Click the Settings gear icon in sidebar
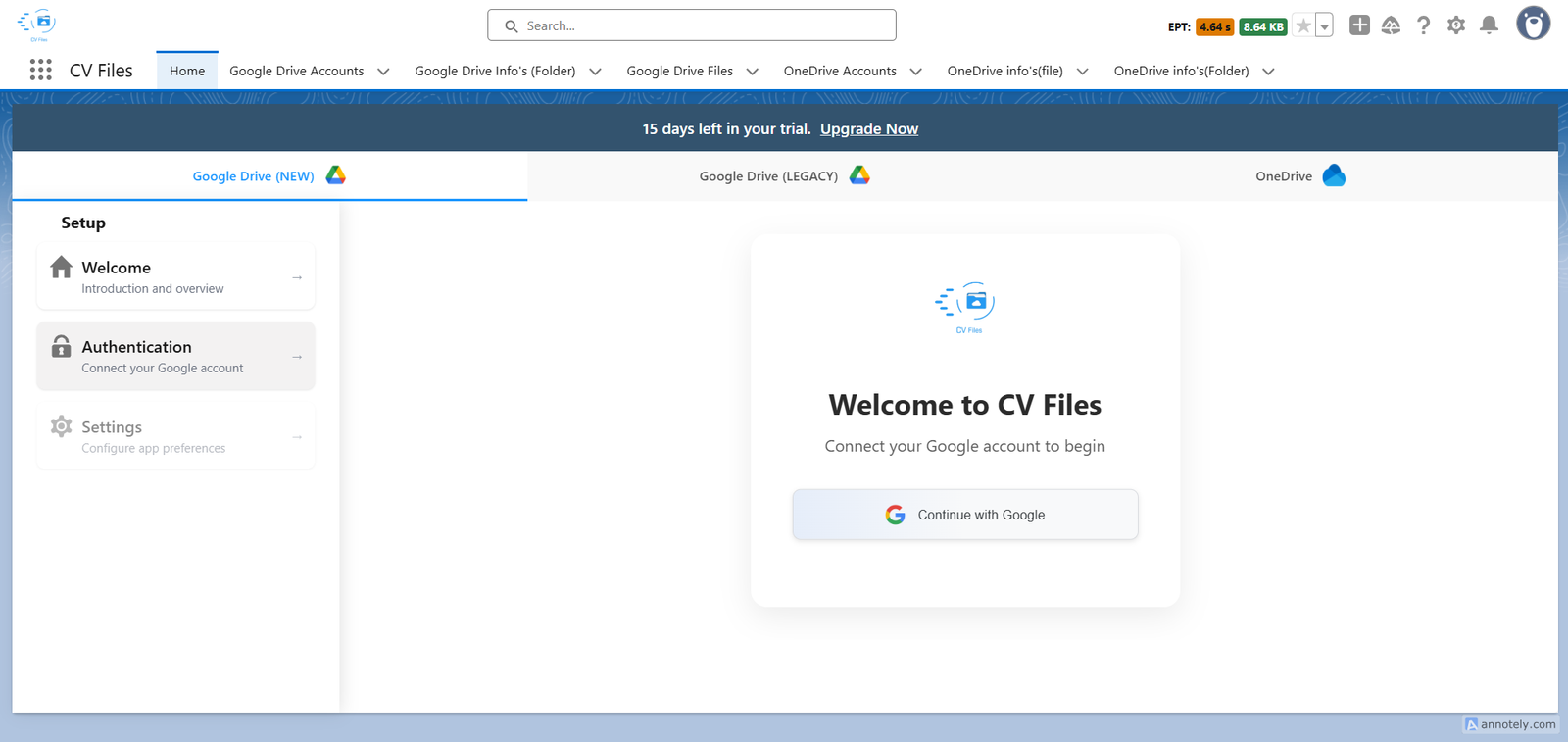The width and height of the screenshot is (1568, 742). 61,426
